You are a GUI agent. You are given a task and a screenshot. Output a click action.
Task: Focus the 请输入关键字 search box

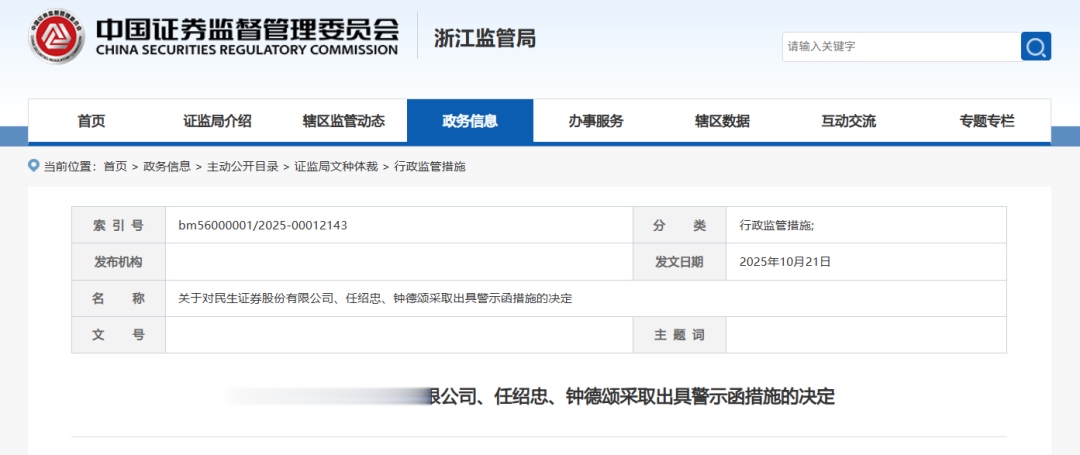[901, 46]
